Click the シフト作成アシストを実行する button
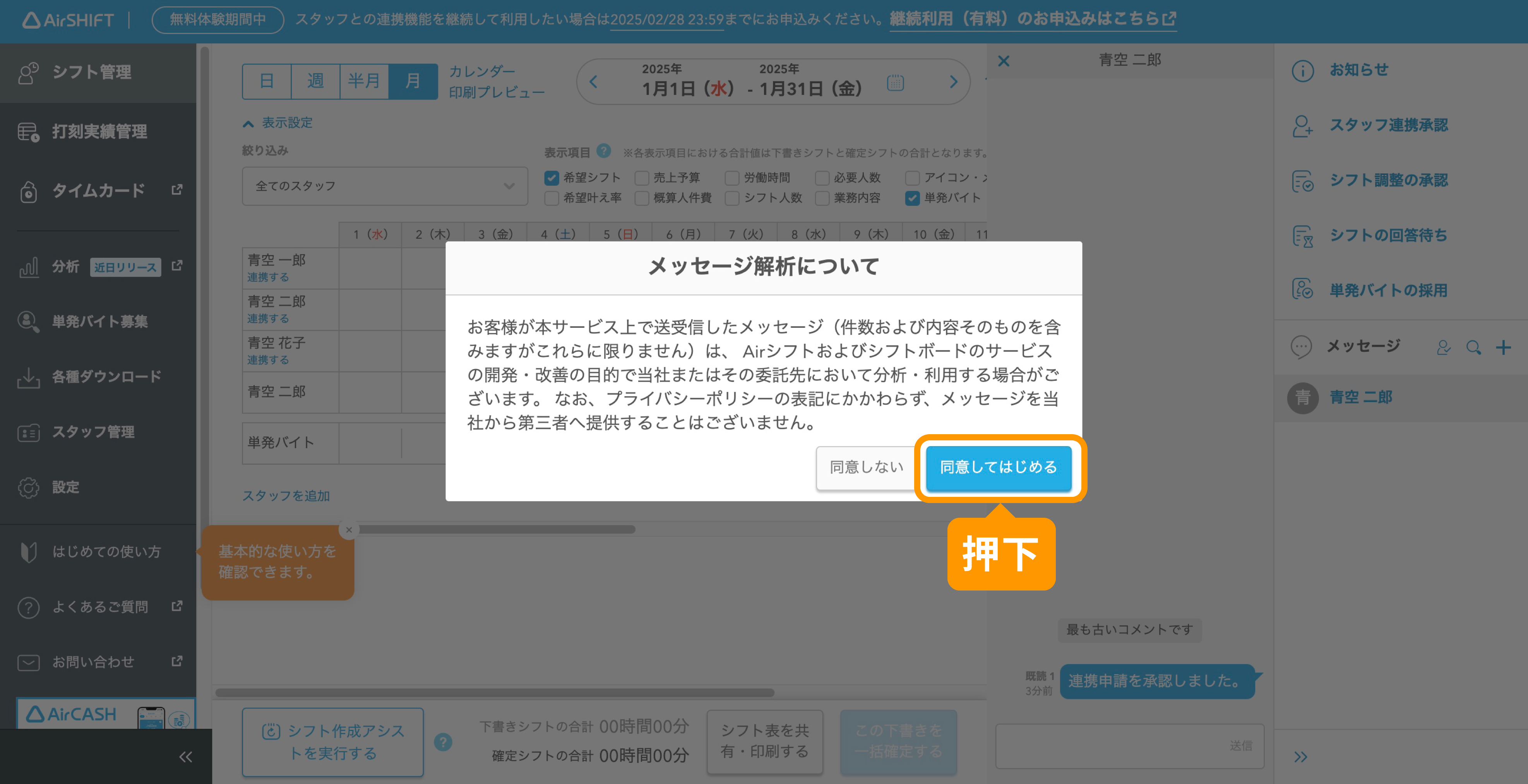This screenshot has height=784, width=1528. [333, 742]
